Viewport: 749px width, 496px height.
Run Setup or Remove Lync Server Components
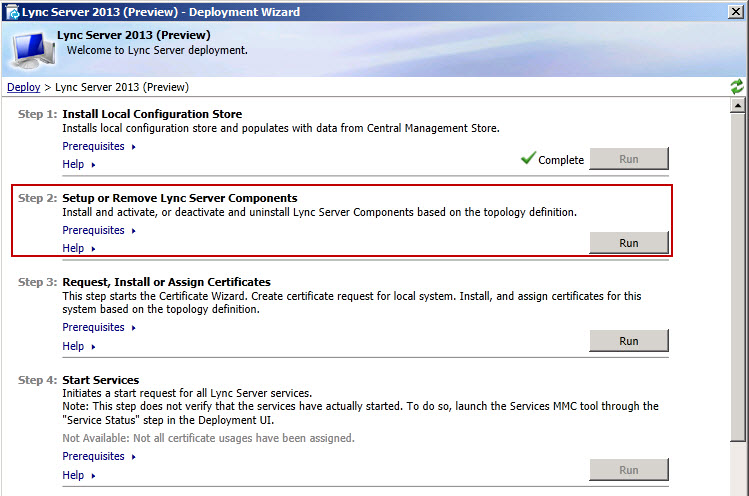(x=628, y=243)
